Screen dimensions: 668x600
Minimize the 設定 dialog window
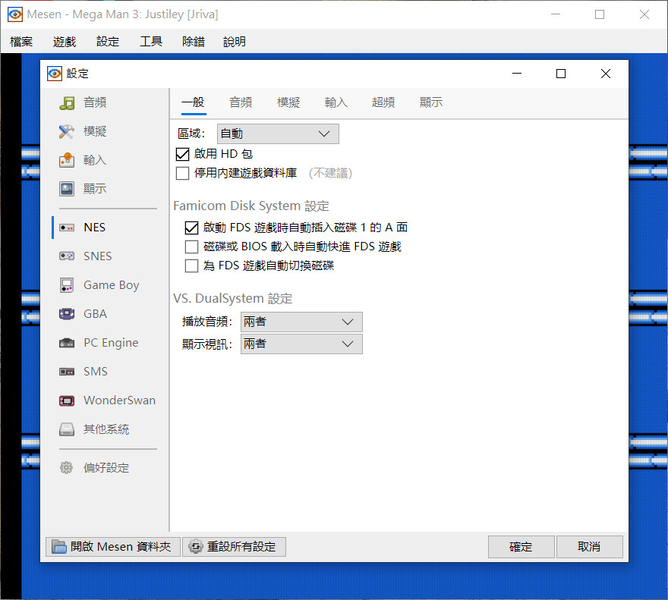517,74
